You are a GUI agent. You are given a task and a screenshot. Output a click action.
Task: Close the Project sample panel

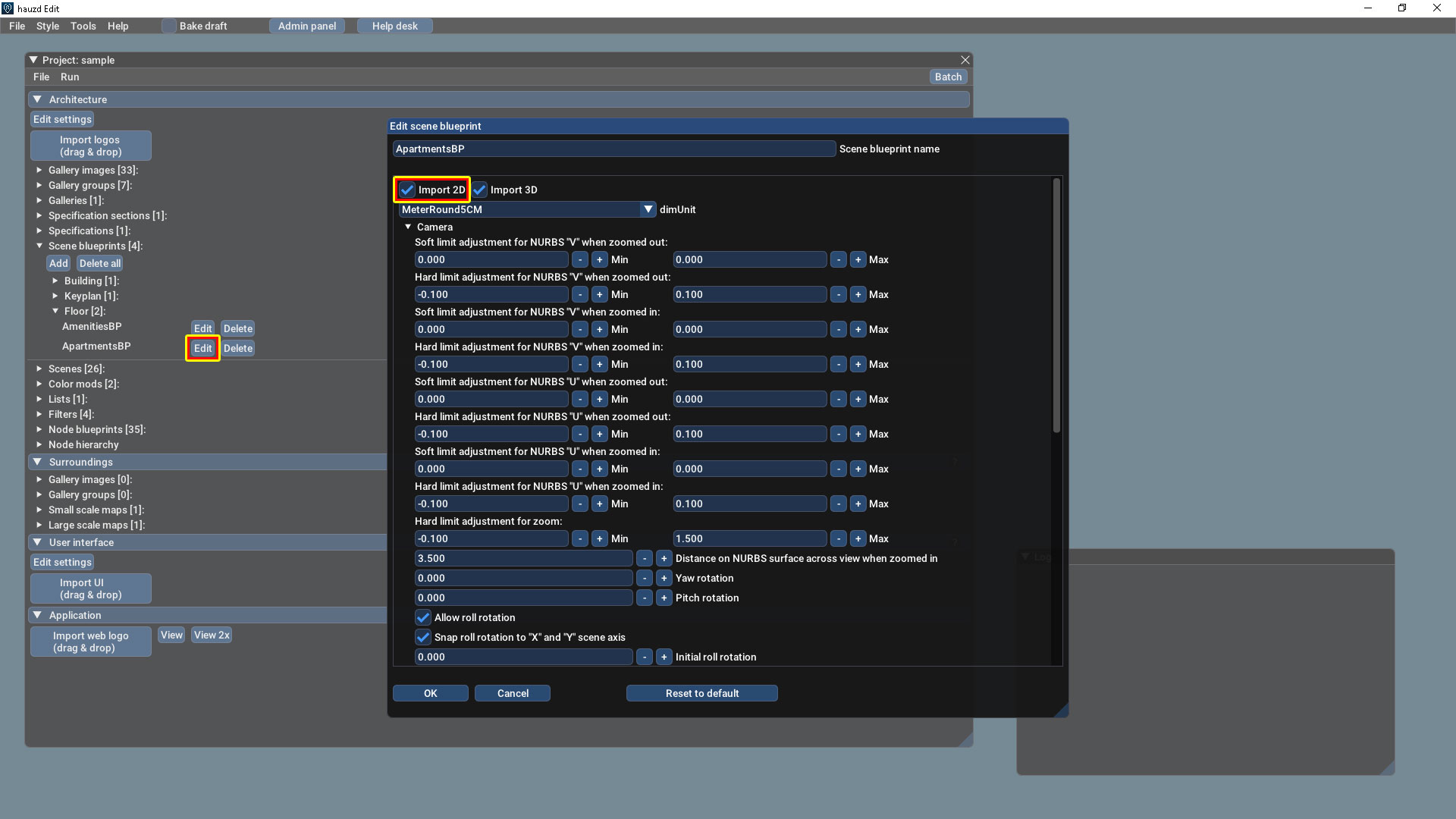coord(965,60)
